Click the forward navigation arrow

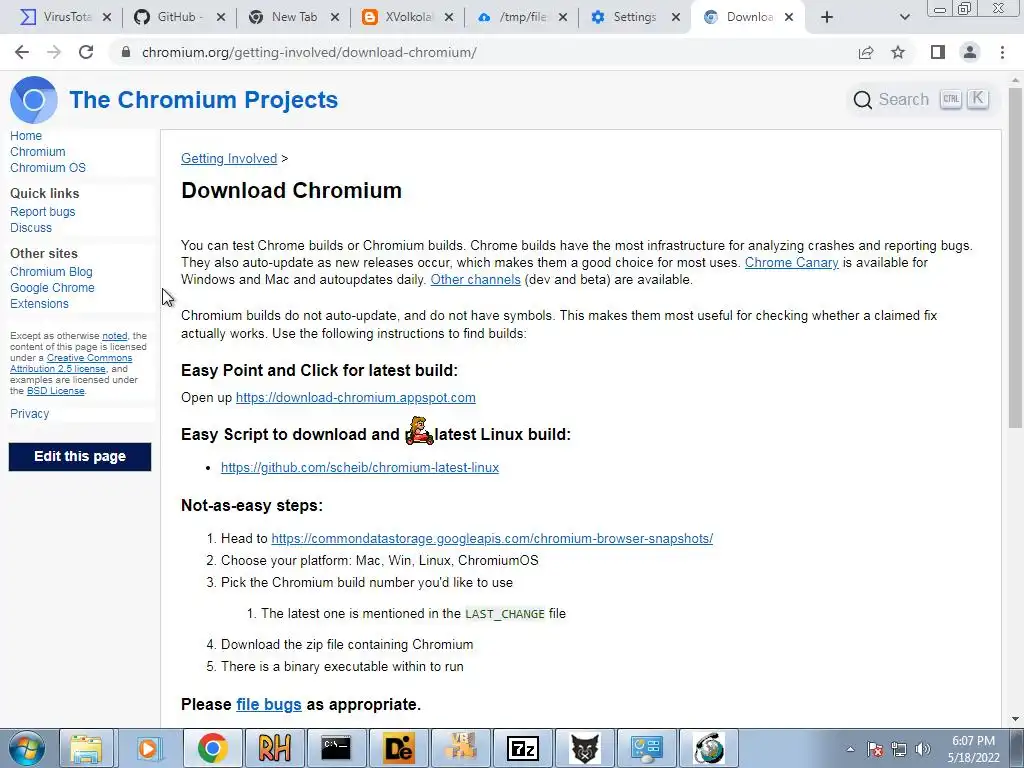54,52
